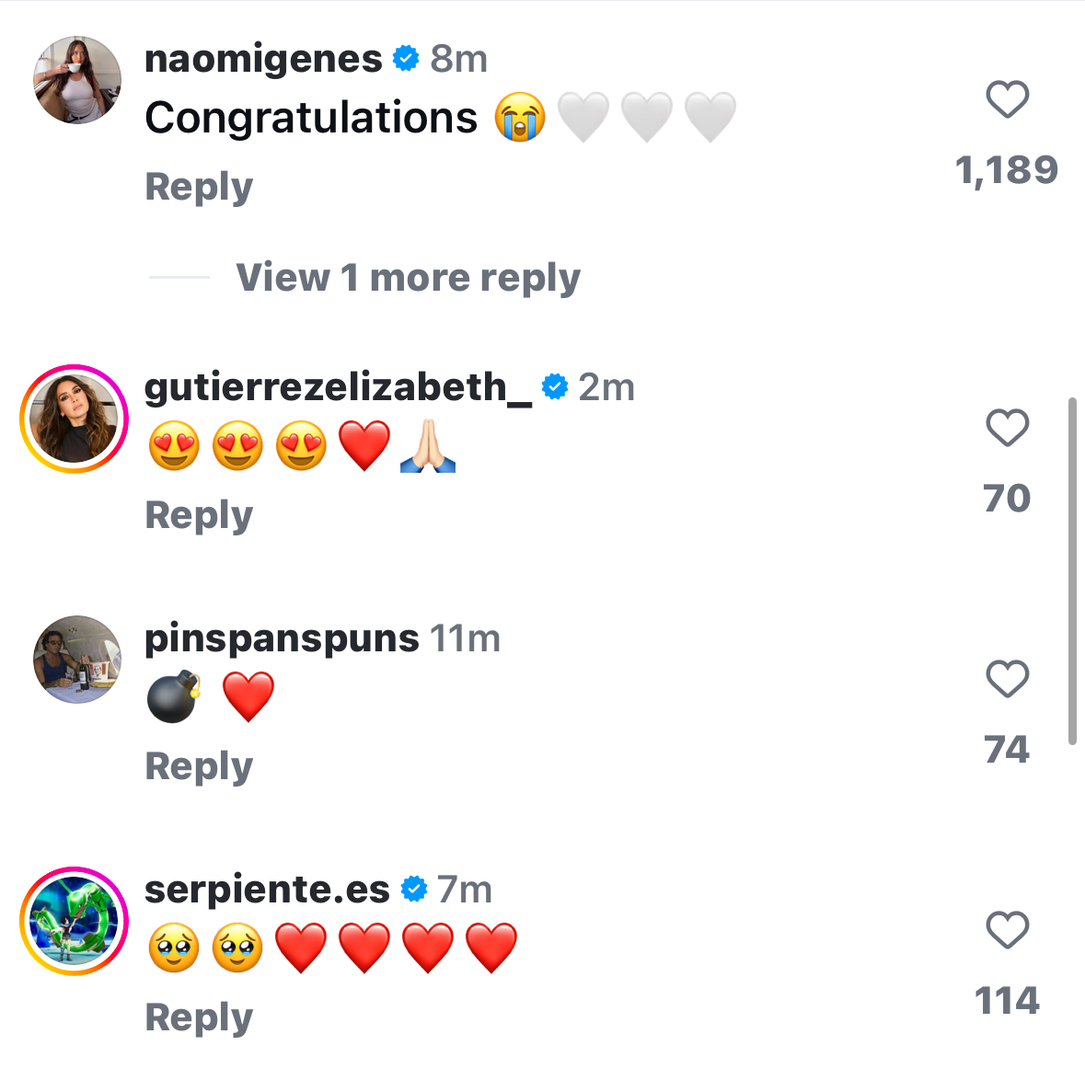Open the serpiente.es username link
This screenshot has width=1085, height=1080.
(267, 889)
